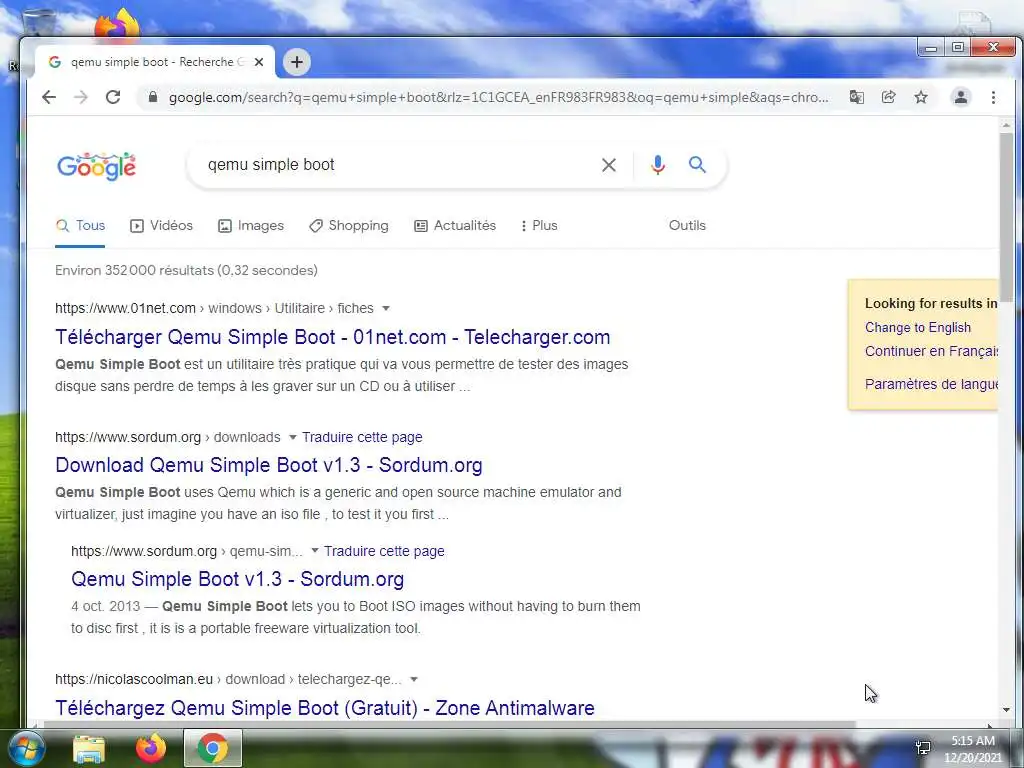Click Change to English link
Viewport: 1024px width, 768px height.
coord(918,327)
